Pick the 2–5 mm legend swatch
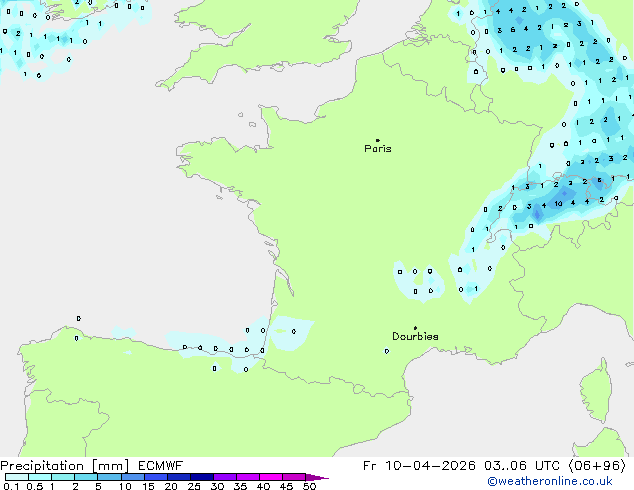The image size is (634, 490). [86, 477]
